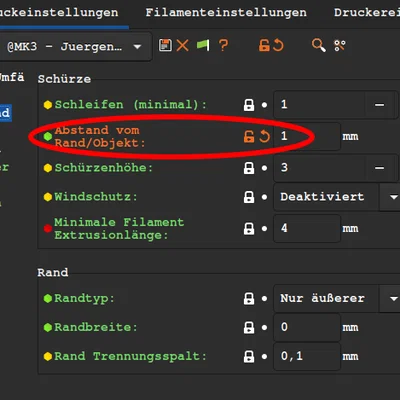Click the Randbreite input field

point(307,327)
